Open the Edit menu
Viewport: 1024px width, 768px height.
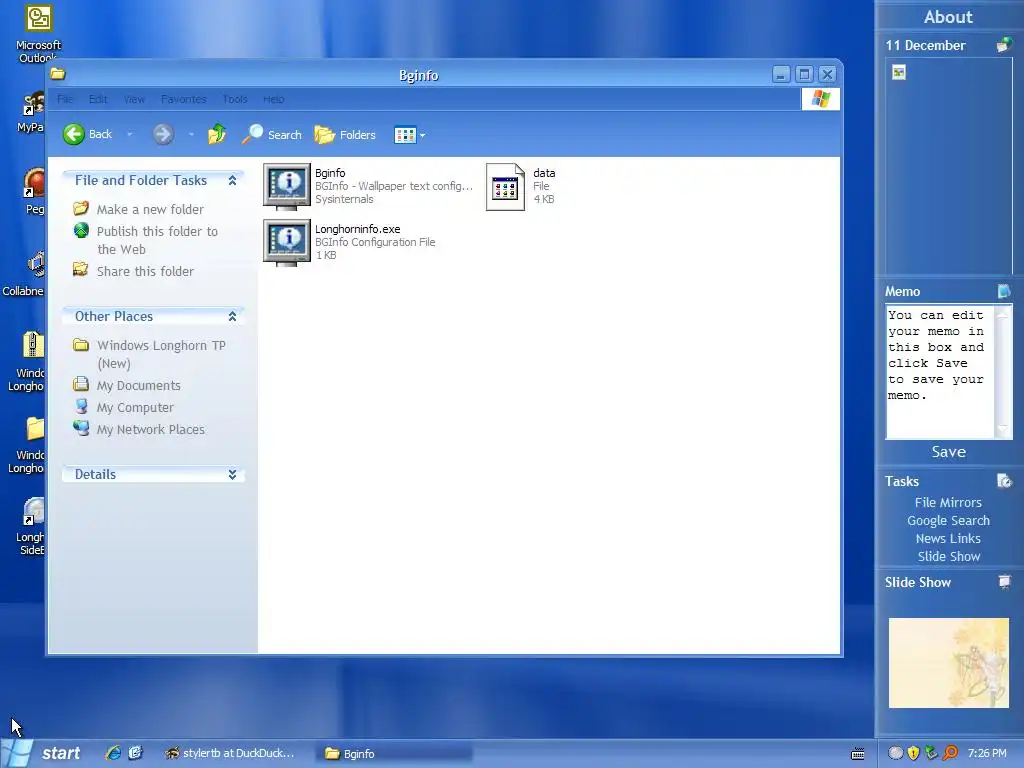tap(98, 99)
